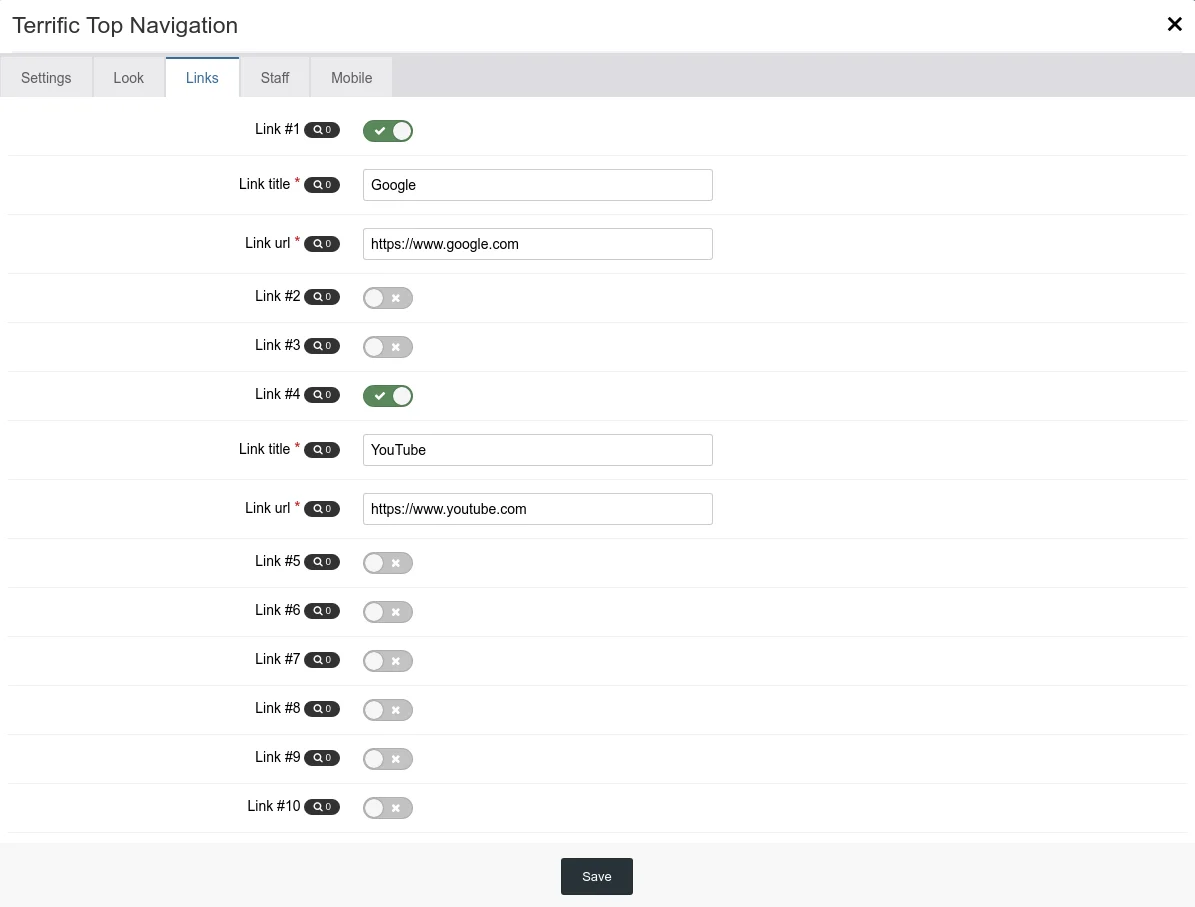This screenshot has height=907, width=1195.
Task: Click the search badge next to Link #4
Action: tap(322, 395)
